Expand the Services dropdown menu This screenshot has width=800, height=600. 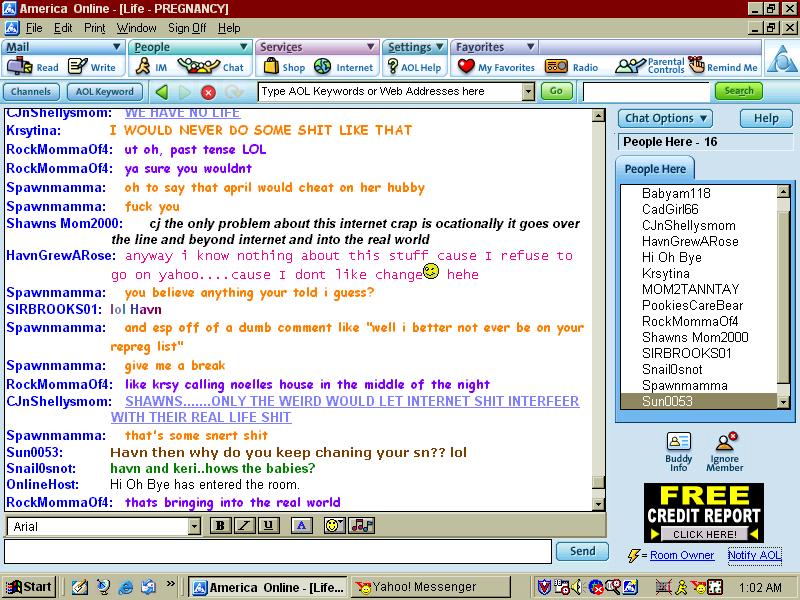371,47
